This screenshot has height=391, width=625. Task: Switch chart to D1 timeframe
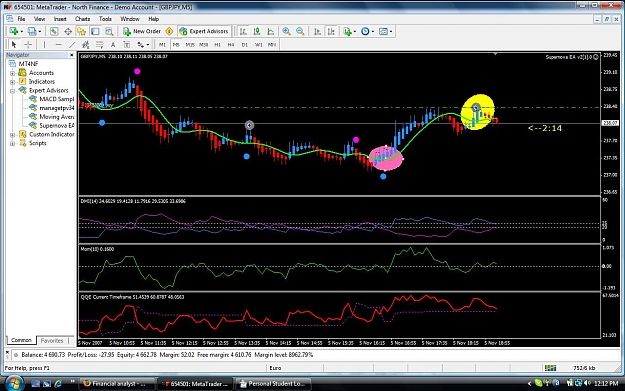pos(245,45)
